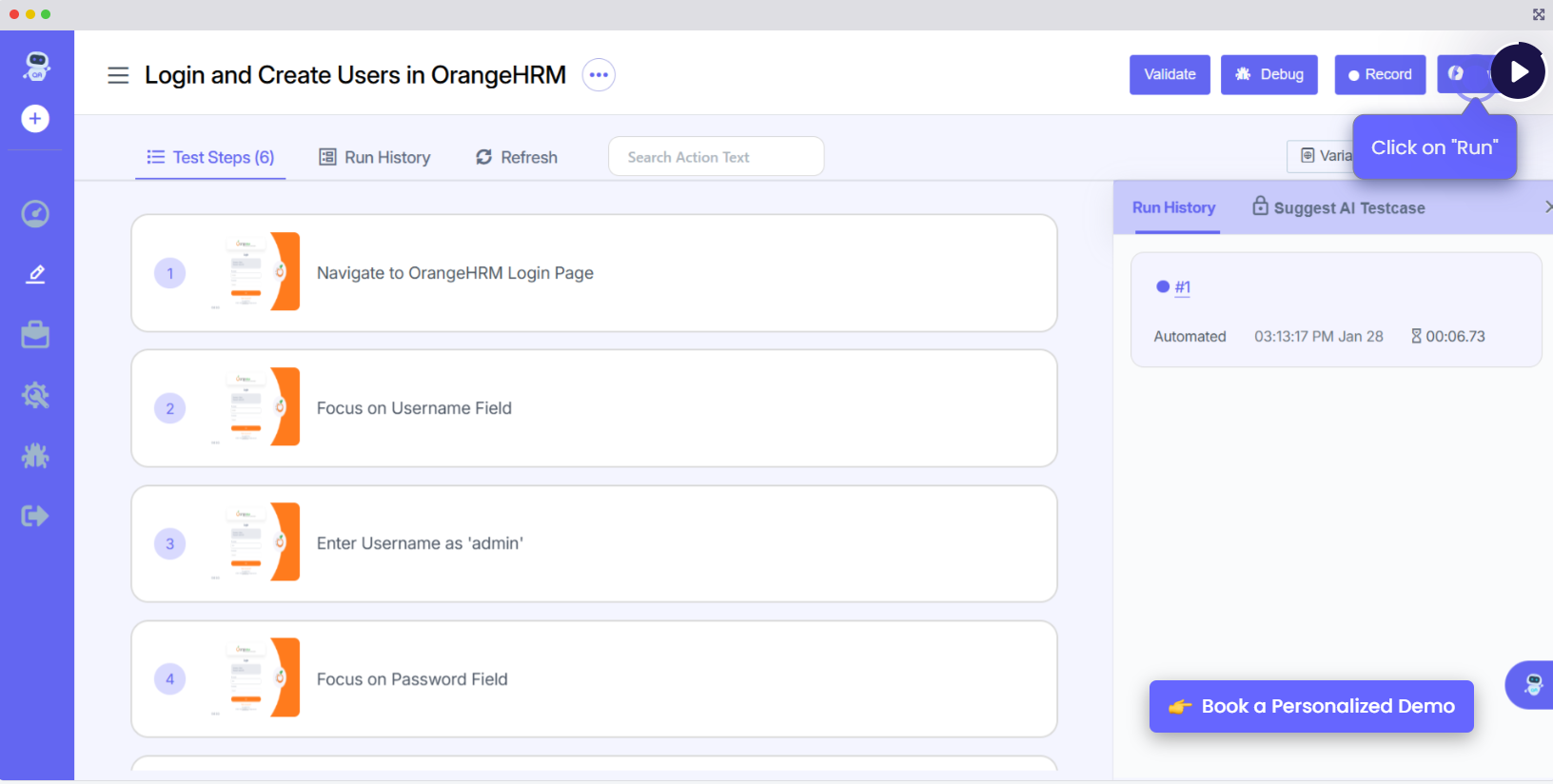
Task: Click the logout arrow icon in sidebar
Action: click(x=35, y=516)
